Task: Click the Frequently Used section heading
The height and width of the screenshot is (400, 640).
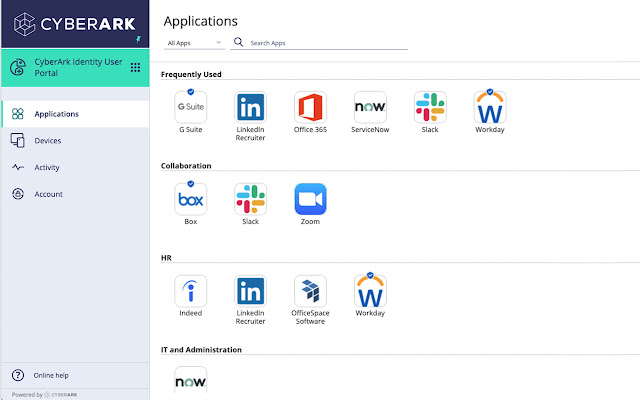Action: point(191,74)
